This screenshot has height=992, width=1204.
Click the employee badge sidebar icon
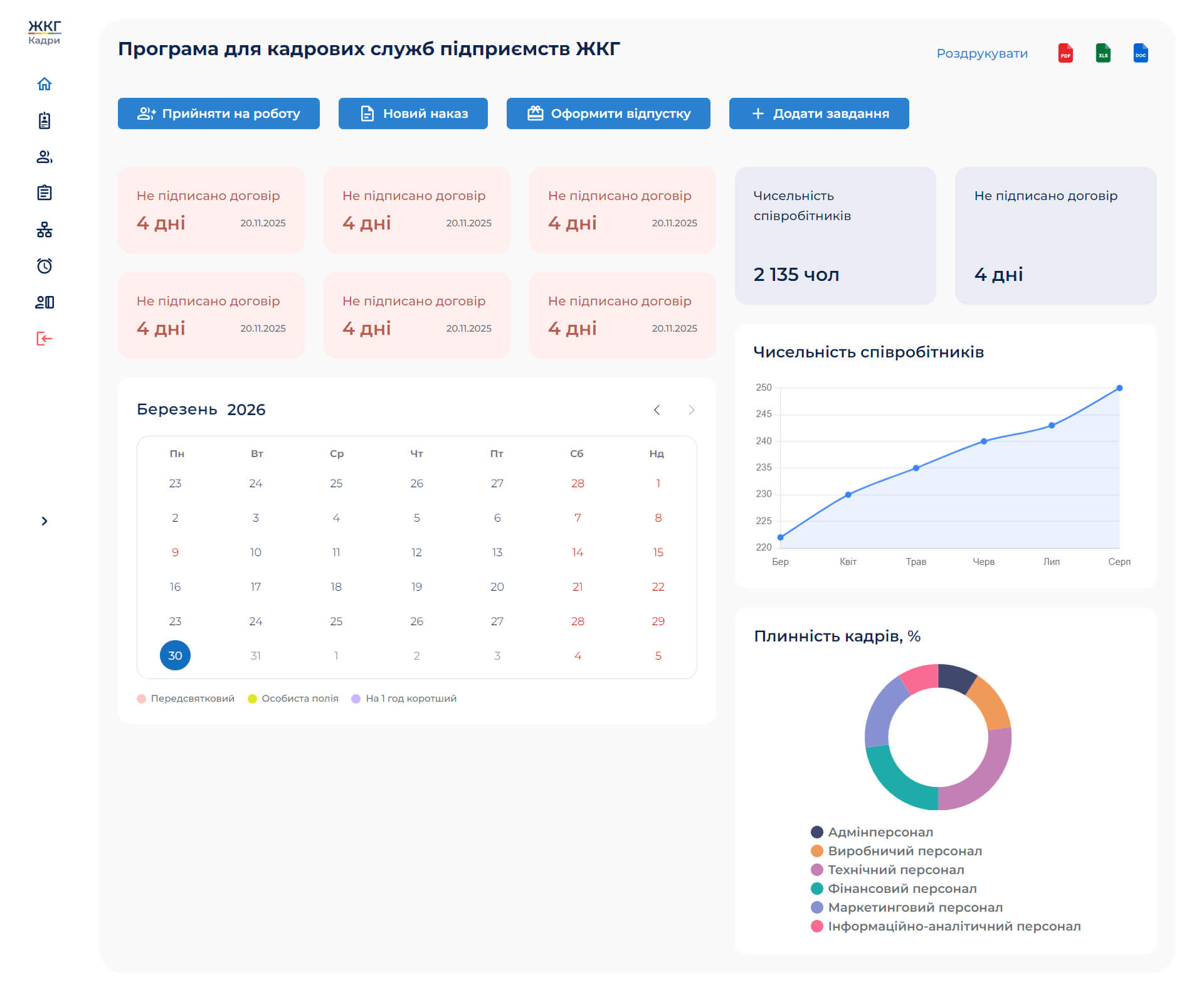click(44, 120)
